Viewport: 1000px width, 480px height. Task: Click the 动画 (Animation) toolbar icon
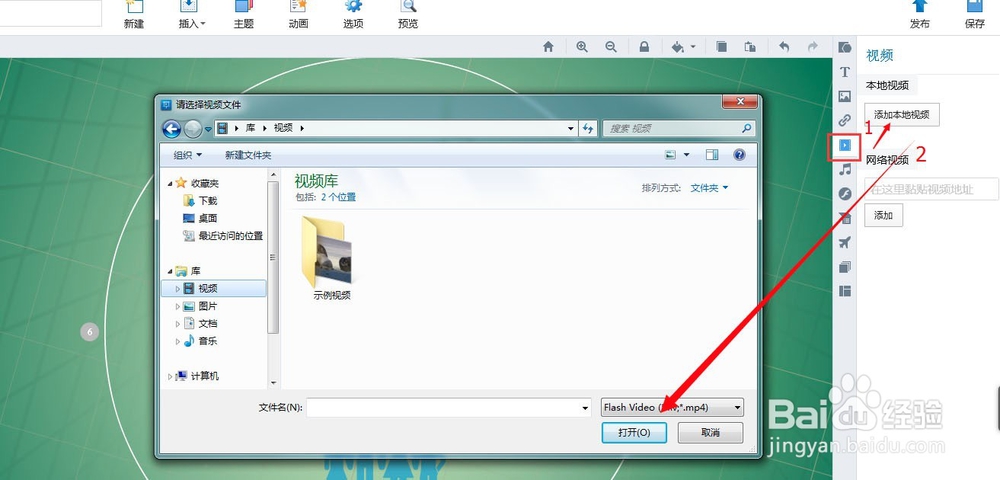point(298,14)
